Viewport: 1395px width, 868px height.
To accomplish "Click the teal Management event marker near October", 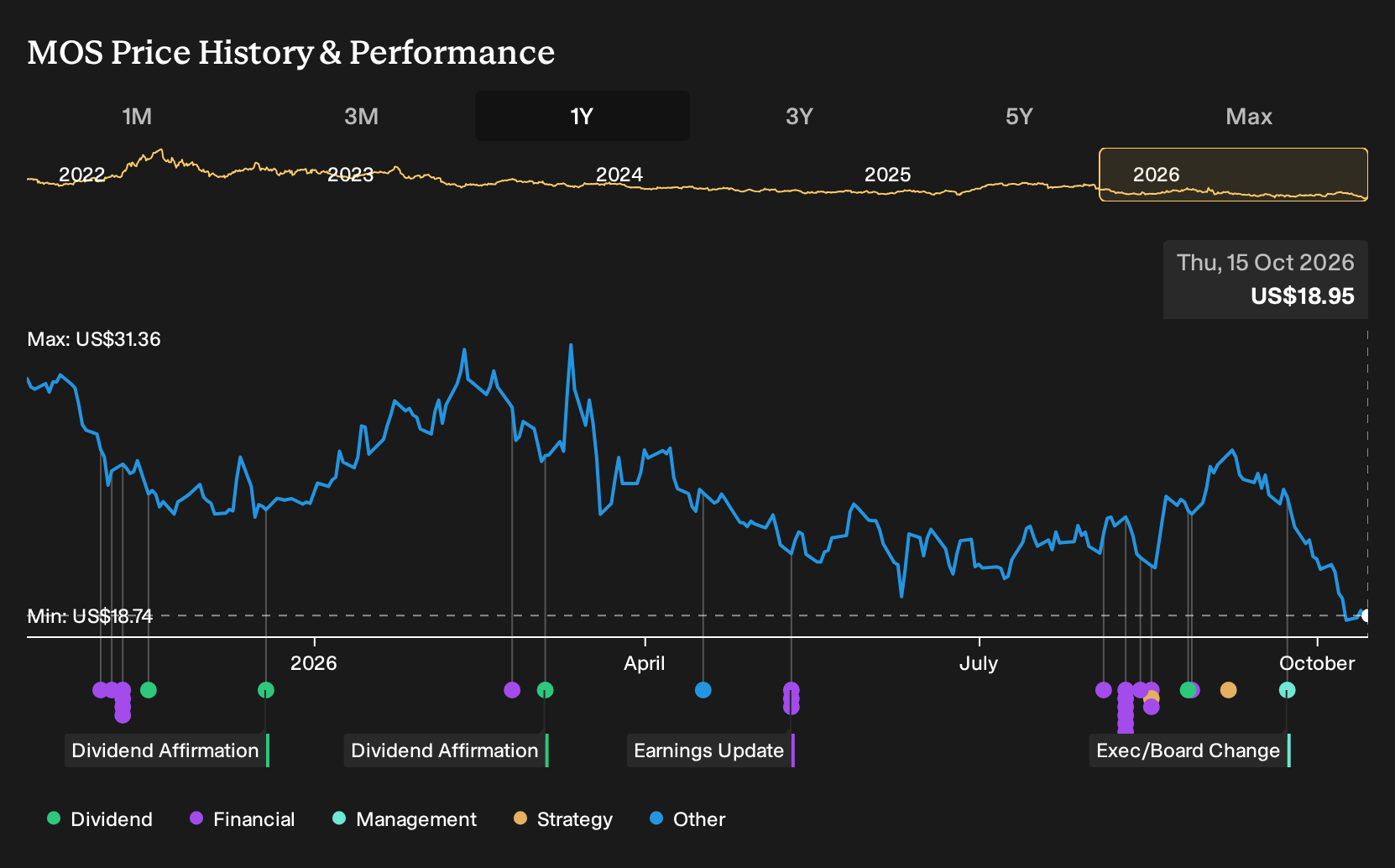I will [x=1287, y=690].
